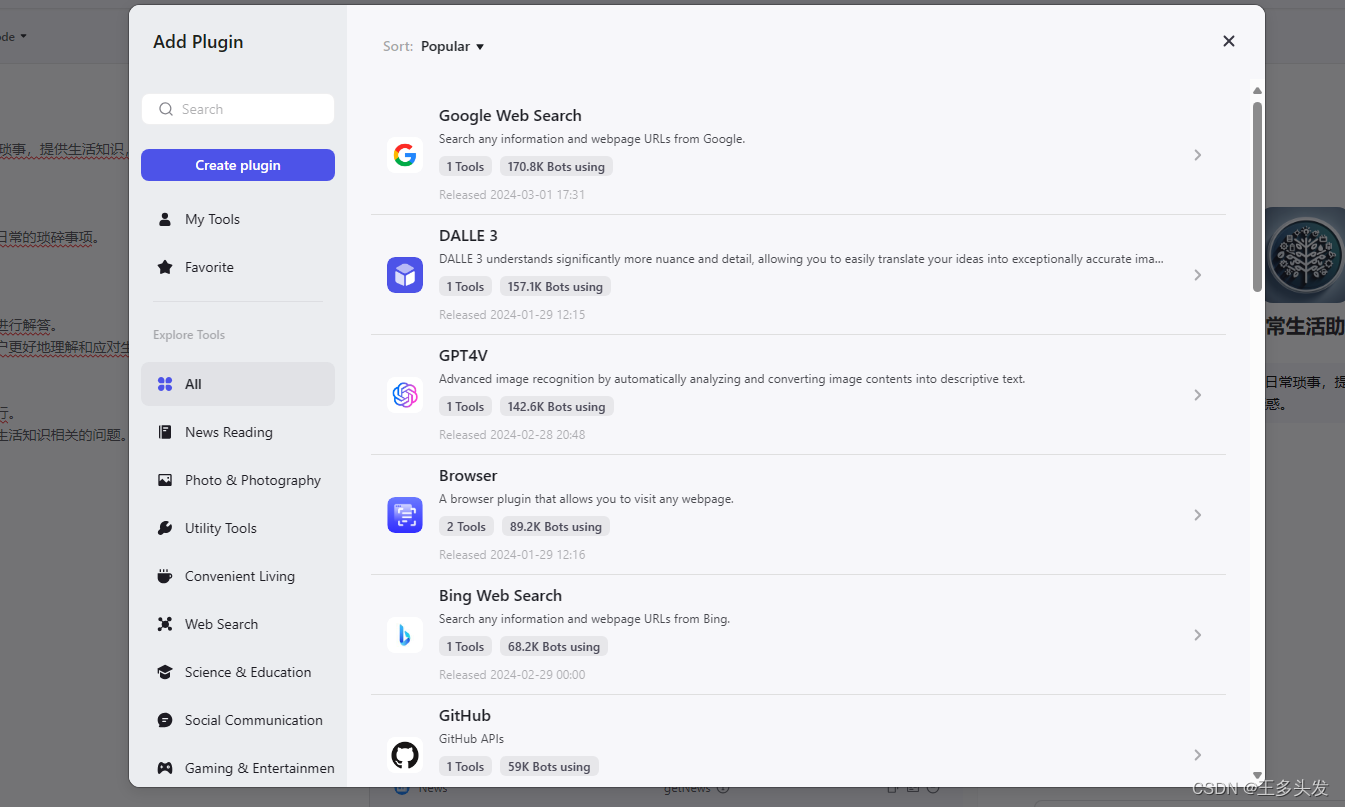Click the 2 Tools tag on Browser
This screenshot has width=1345, height=807.
point(466,527)
